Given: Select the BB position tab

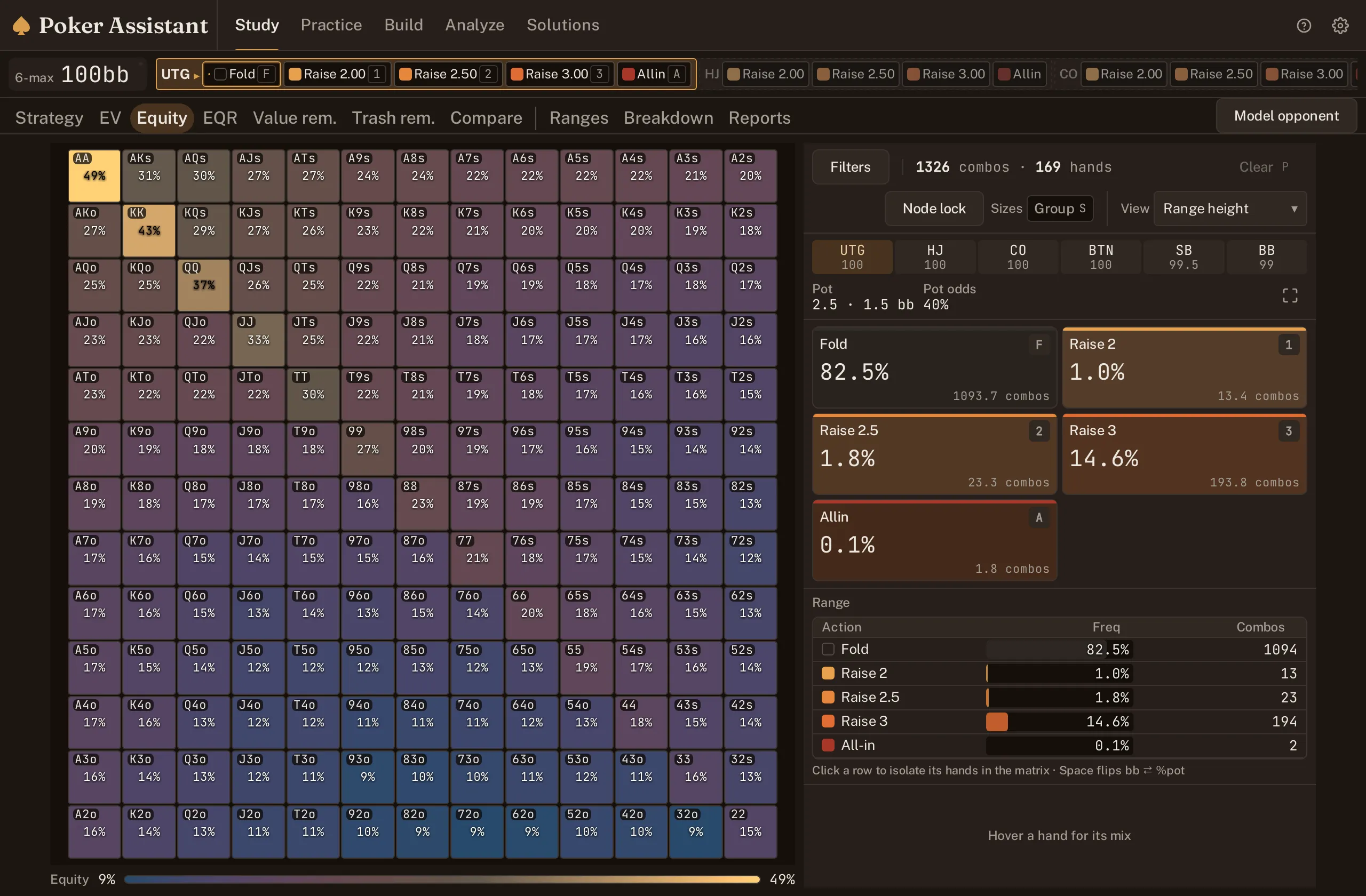Looking at the screenshot, I should point(1266,257).
